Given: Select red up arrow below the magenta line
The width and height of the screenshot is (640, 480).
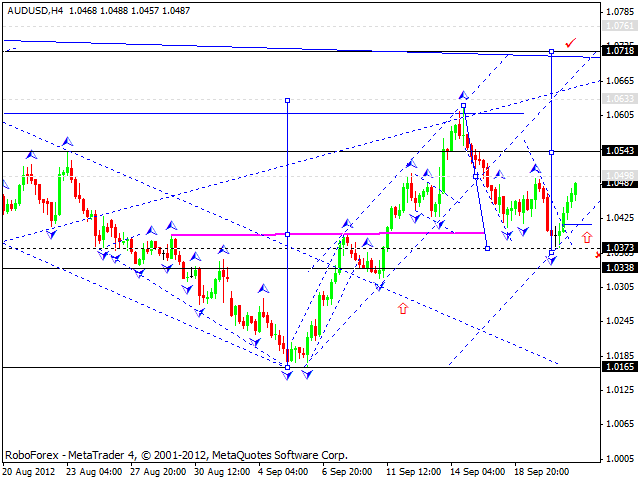Looking at the screenshot, I should (x=403, y=308).
